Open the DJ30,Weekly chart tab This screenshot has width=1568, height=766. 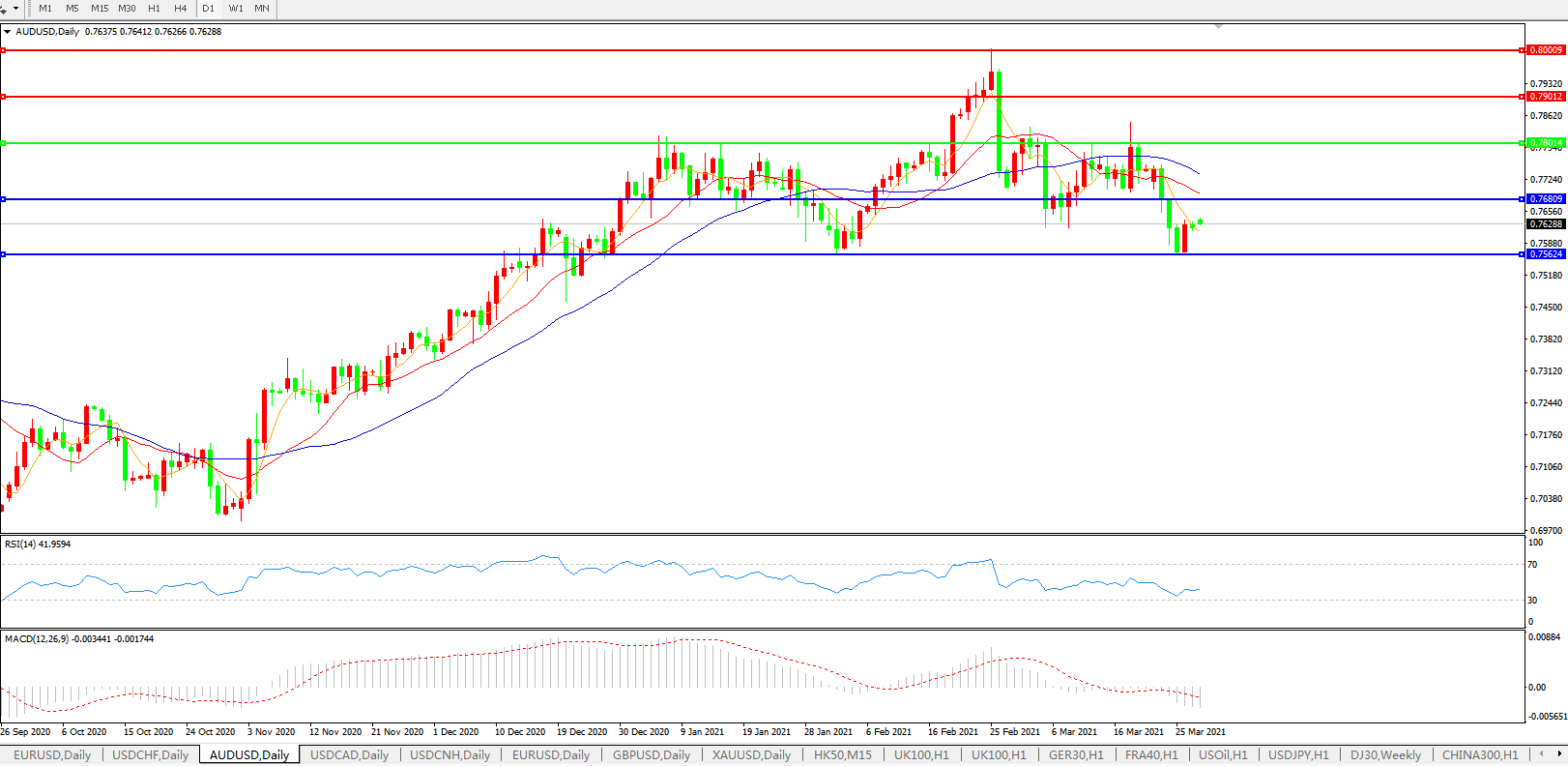tap(1385, 754)
